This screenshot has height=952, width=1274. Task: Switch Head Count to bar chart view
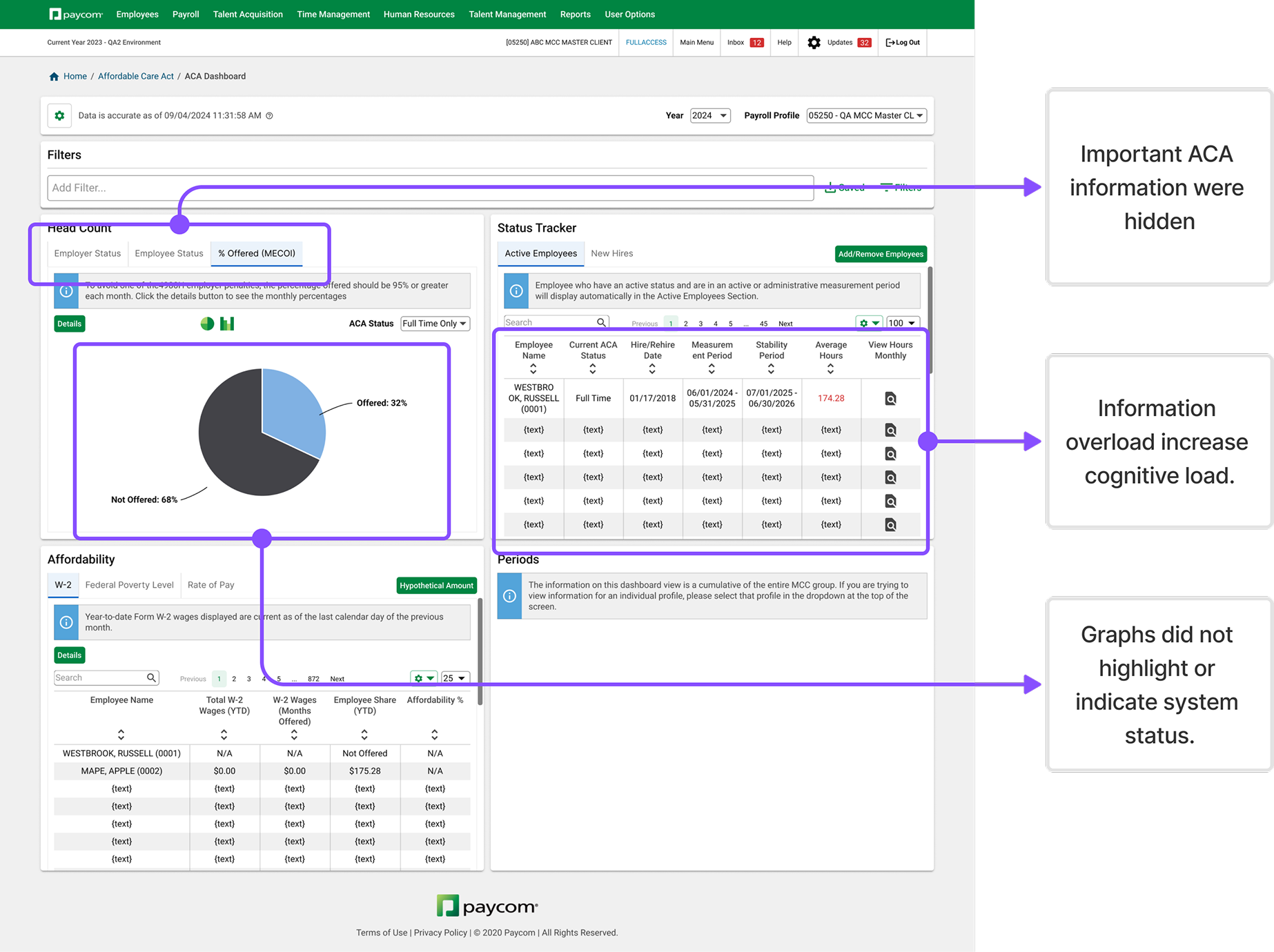(227, 324)
